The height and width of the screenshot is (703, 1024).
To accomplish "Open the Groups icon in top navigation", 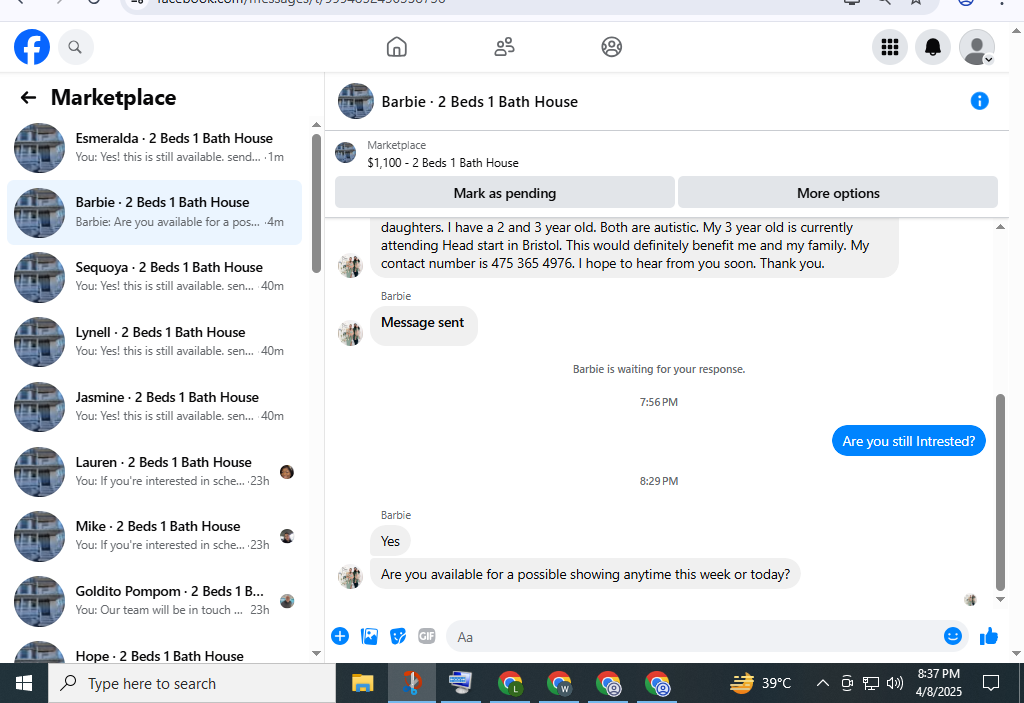I will (611, 47).
